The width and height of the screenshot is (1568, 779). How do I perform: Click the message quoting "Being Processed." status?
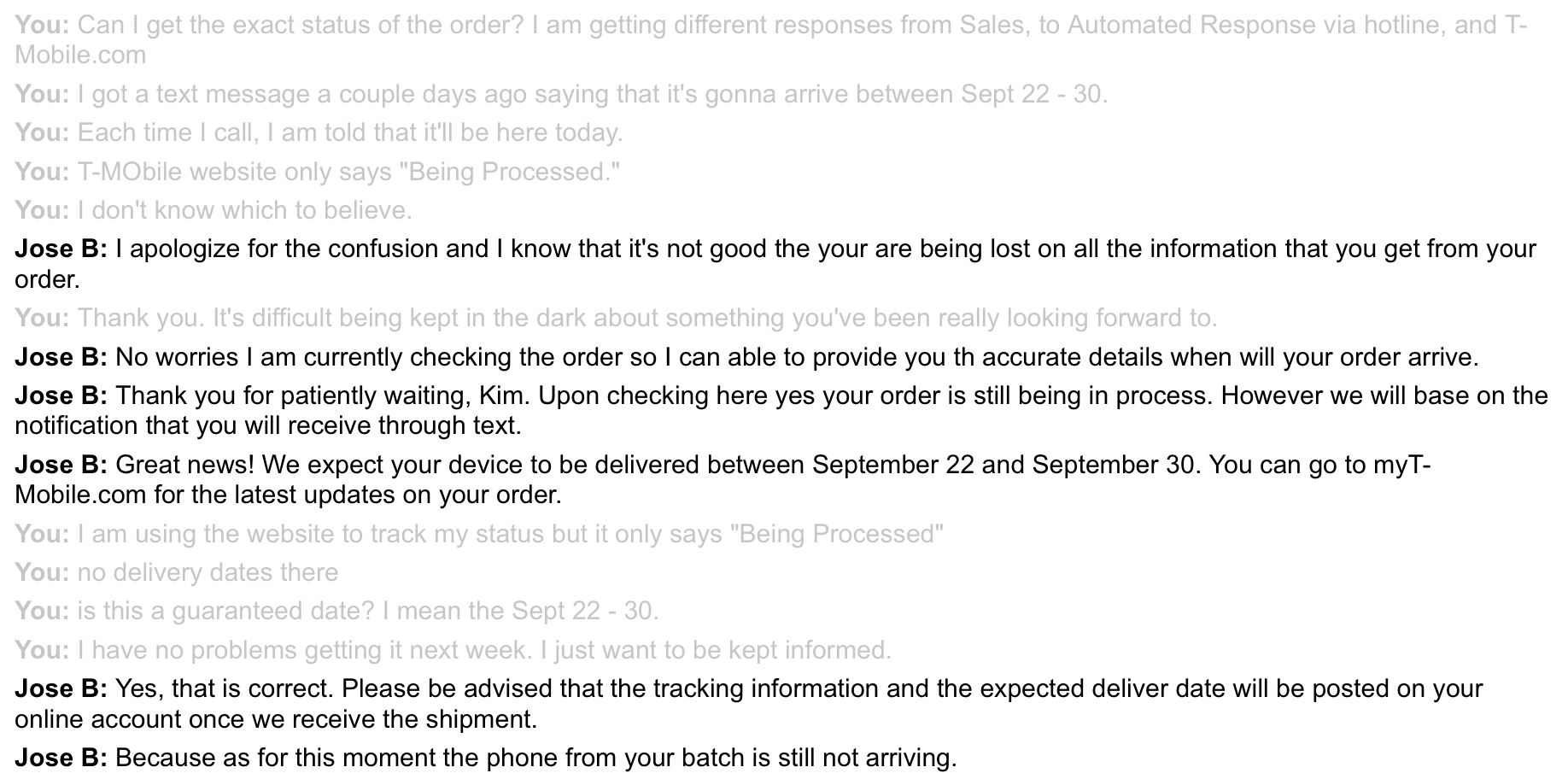click(317, 172)
